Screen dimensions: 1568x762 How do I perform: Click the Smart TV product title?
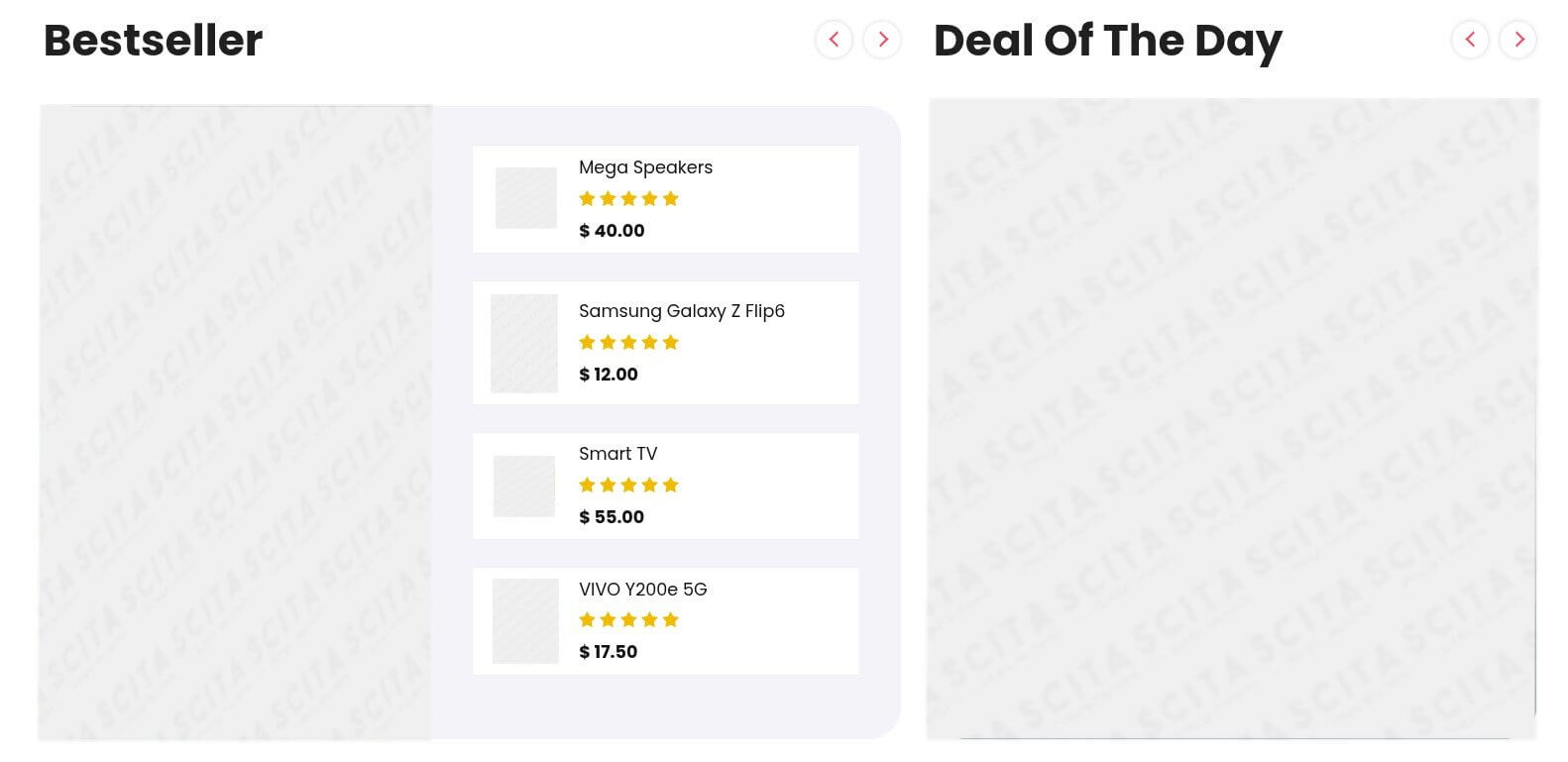[618, 453]
